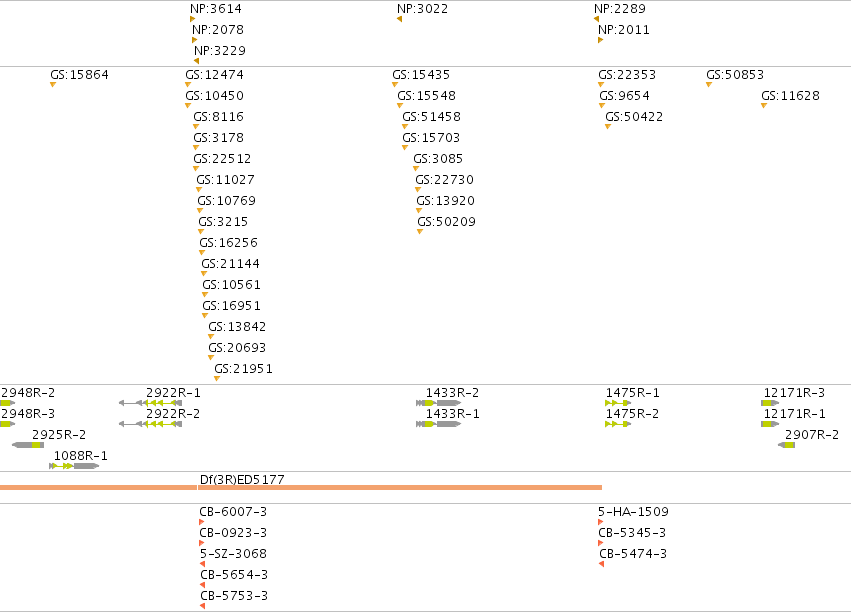Select the GS:50422 insertion label
851x612 pixels.
point(634,117)
